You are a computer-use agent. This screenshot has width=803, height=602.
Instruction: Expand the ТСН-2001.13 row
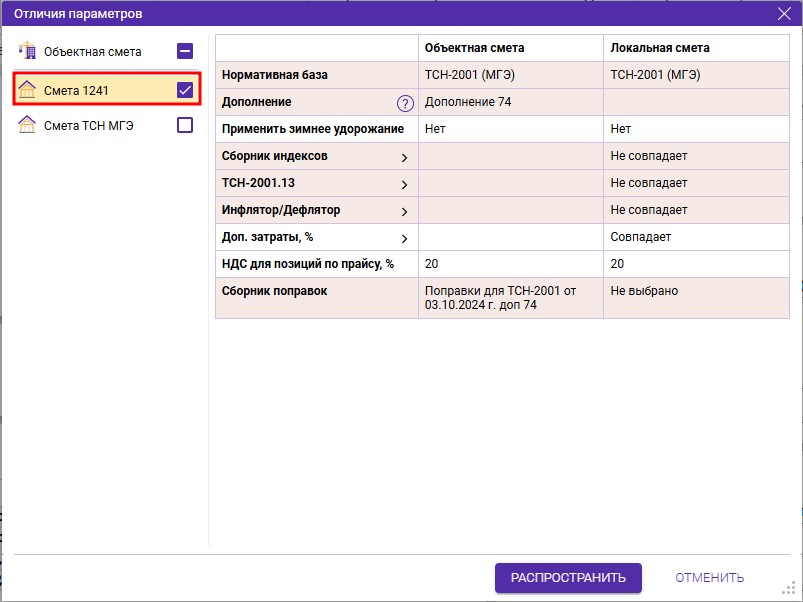(x=405, y=184)
